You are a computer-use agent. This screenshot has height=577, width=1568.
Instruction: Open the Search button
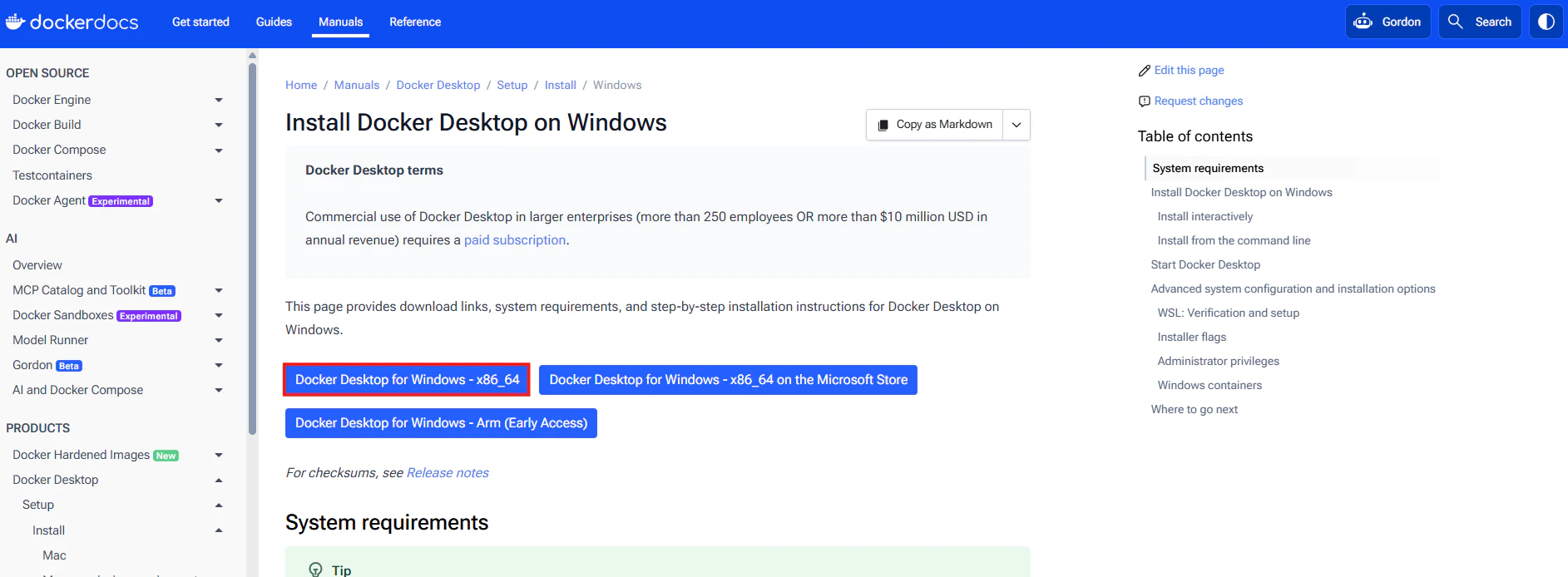(x=1480, y=22)
